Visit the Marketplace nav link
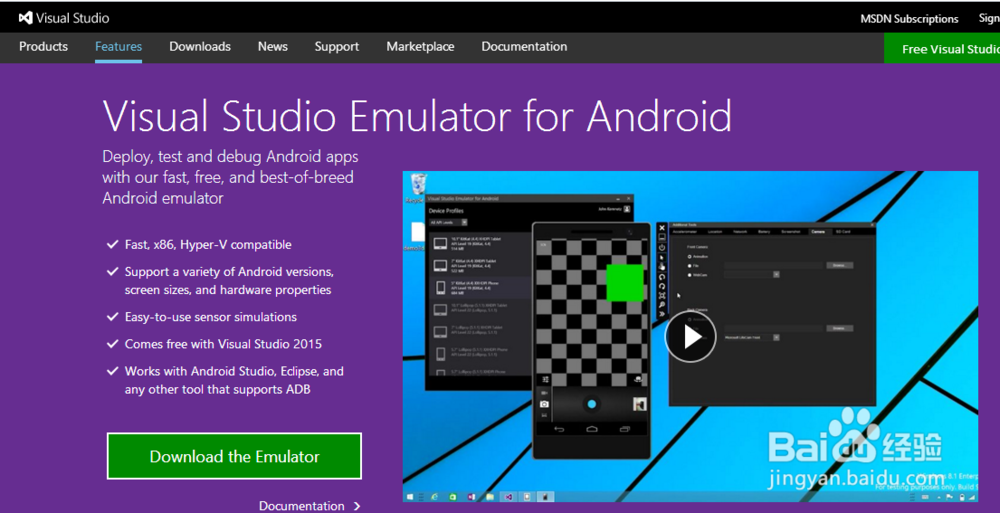1000x513 pixels. (420, 47)
